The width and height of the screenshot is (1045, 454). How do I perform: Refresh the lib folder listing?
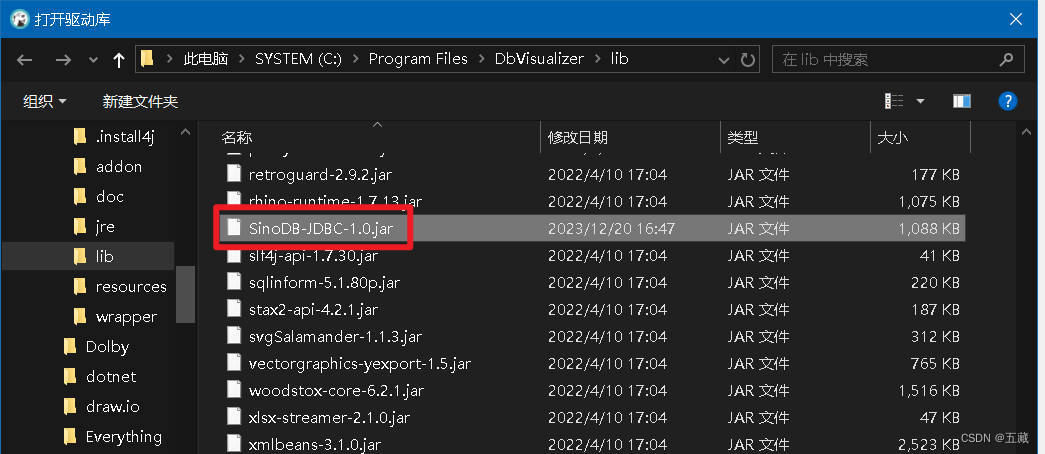748,60
